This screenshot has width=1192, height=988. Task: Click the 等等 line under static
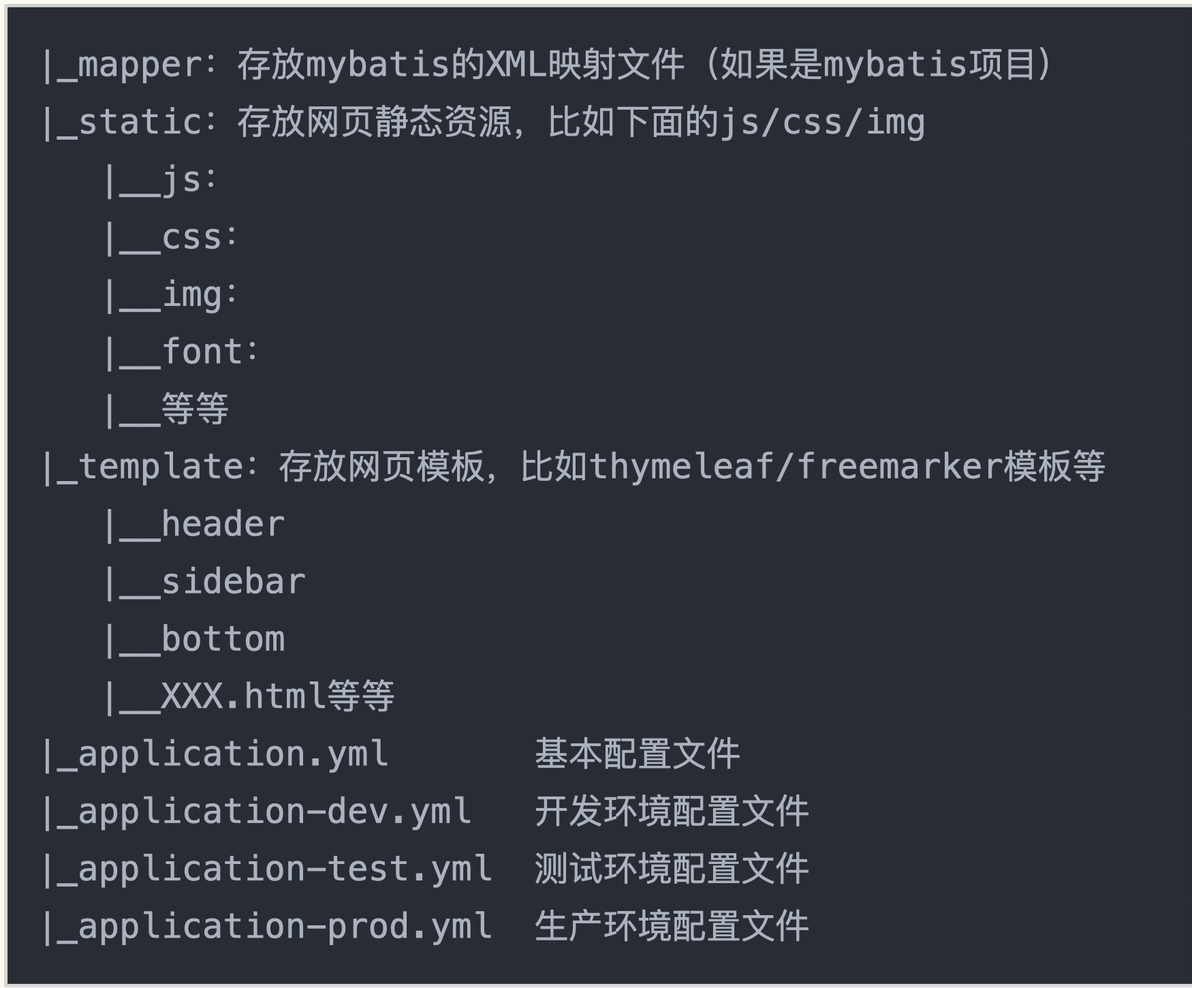point(166,410)
